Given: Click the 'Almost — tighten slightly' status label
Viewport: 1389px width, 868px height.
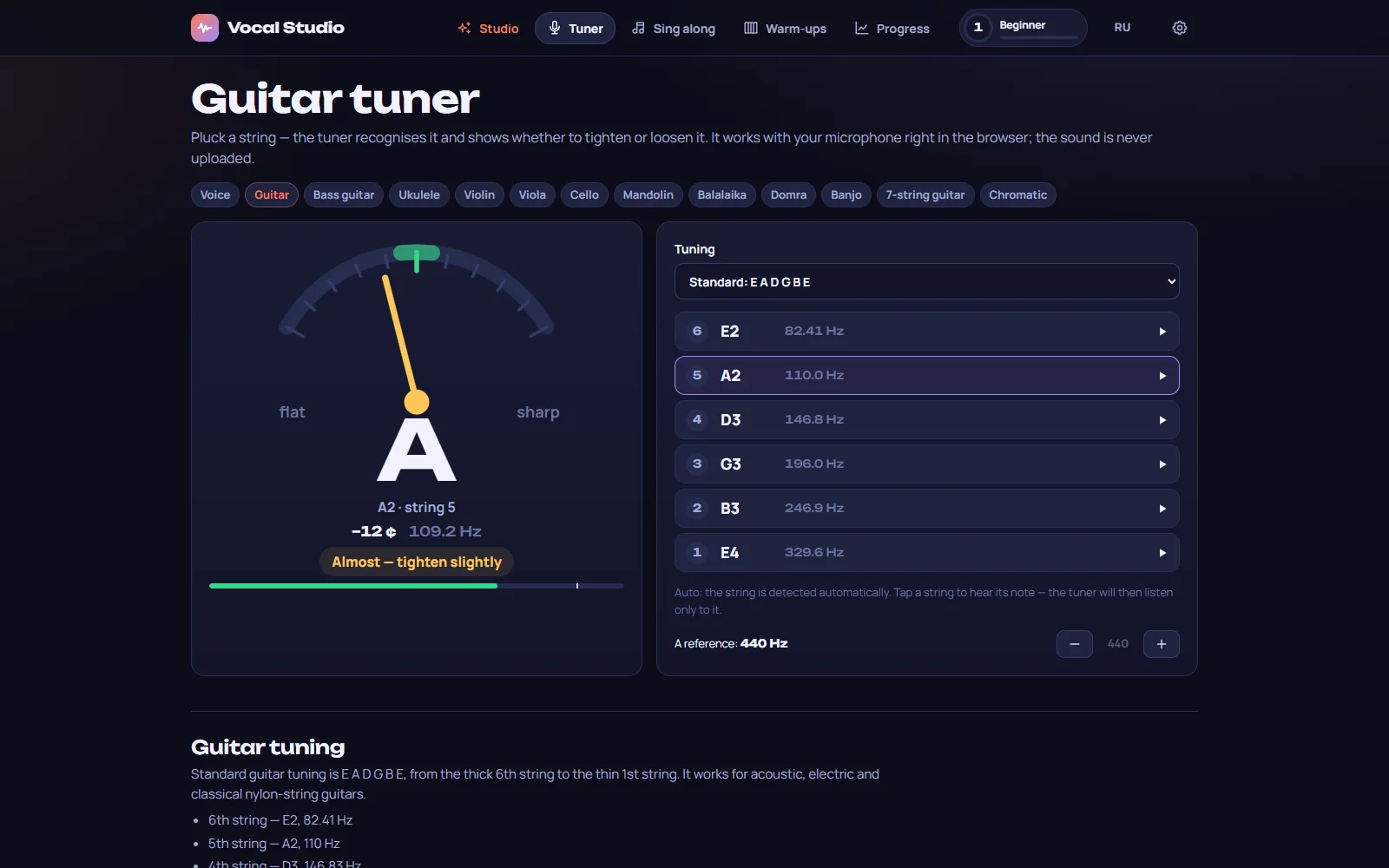Looking at the screenshot, I should pos(417,562).
